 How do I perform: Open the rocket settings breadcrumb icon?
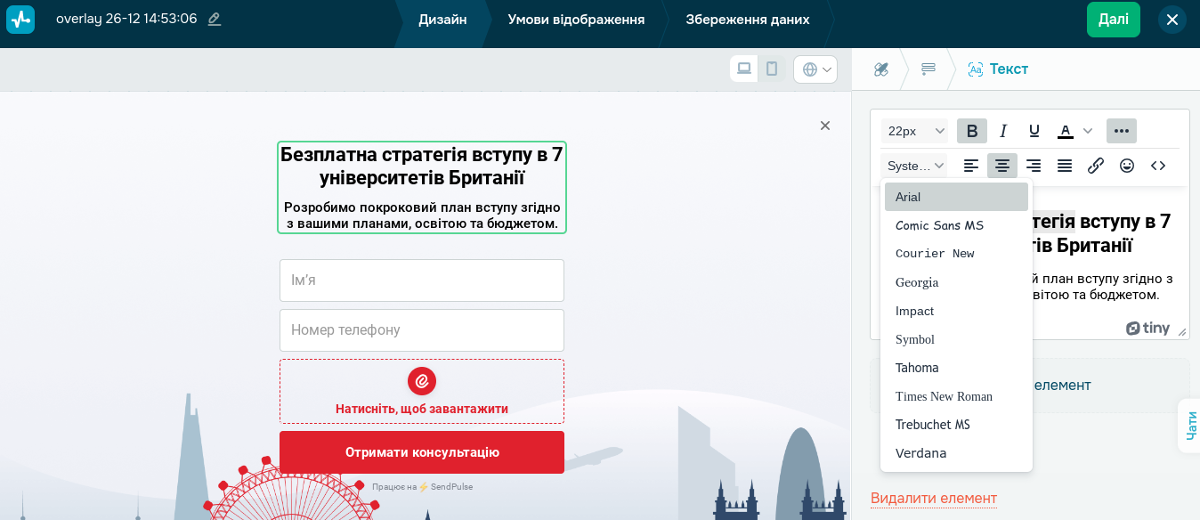click(x=881, y=69)
